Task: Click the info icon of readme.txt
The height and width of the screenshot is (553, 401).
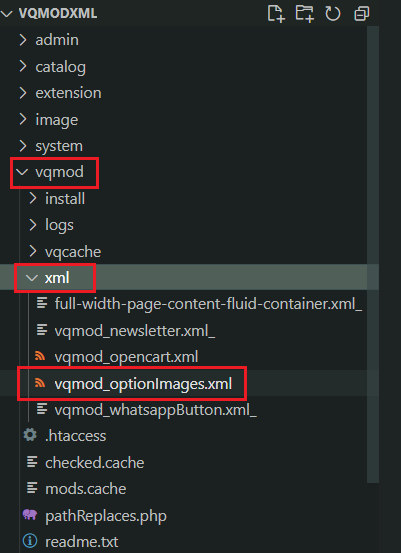Action: tap(30, 541)
